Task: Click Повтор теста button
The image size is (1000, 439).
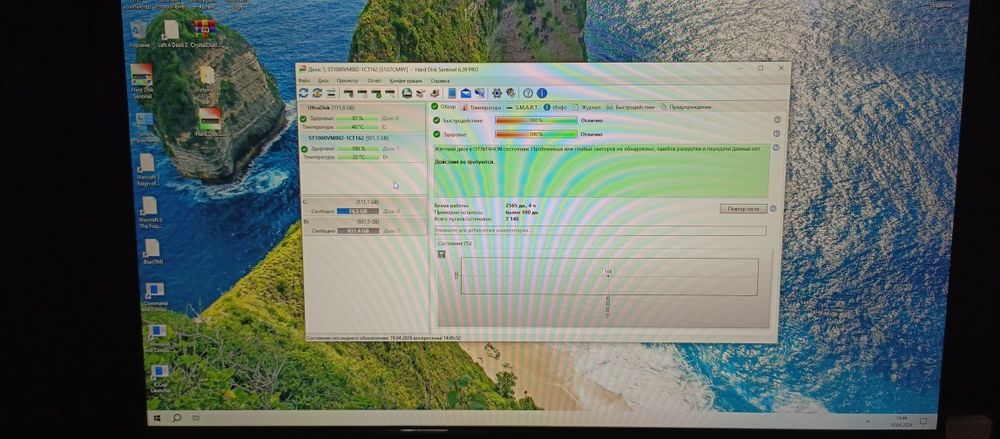Action: tap(743, 209)
